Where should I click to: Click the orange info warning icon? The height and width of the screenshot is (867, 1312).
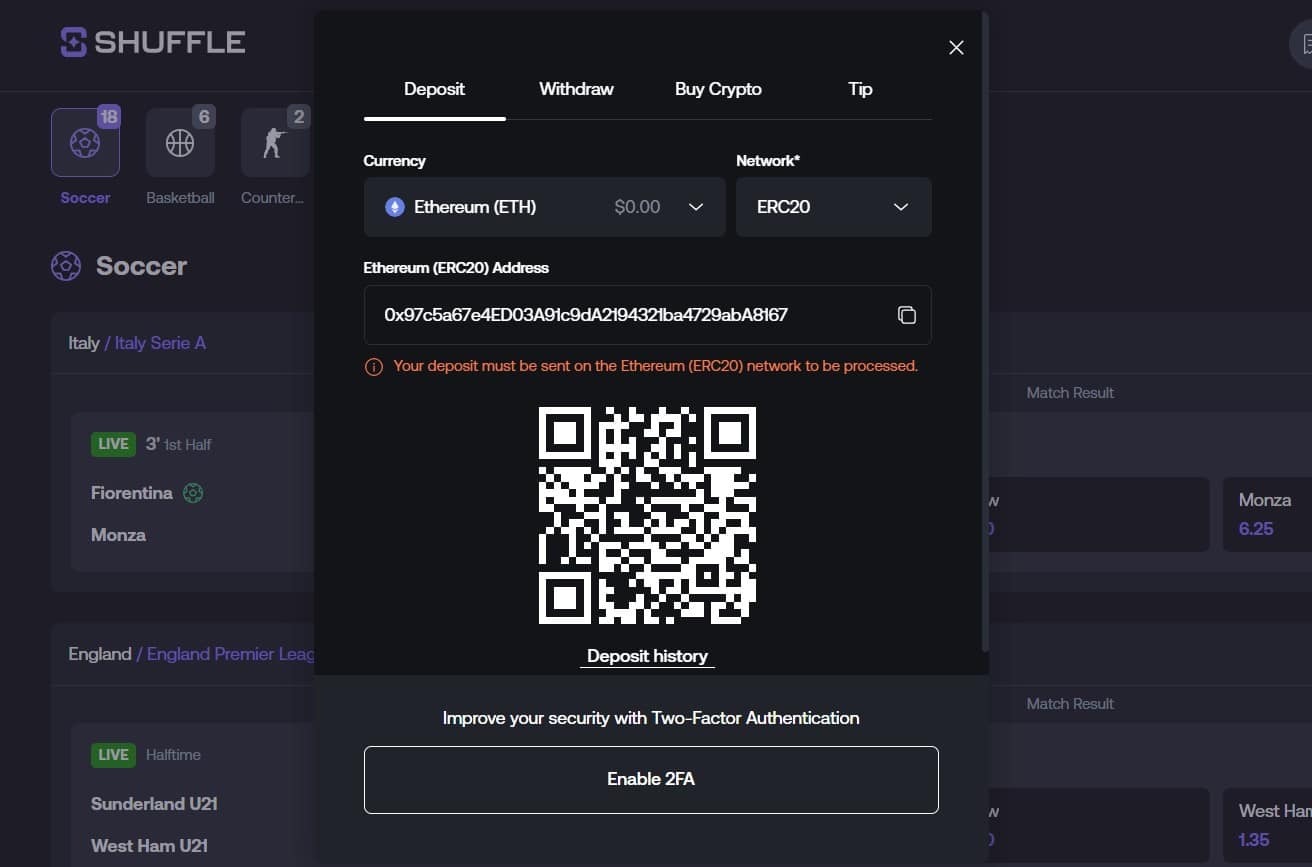pyautogui.click(x=374, y=367)
